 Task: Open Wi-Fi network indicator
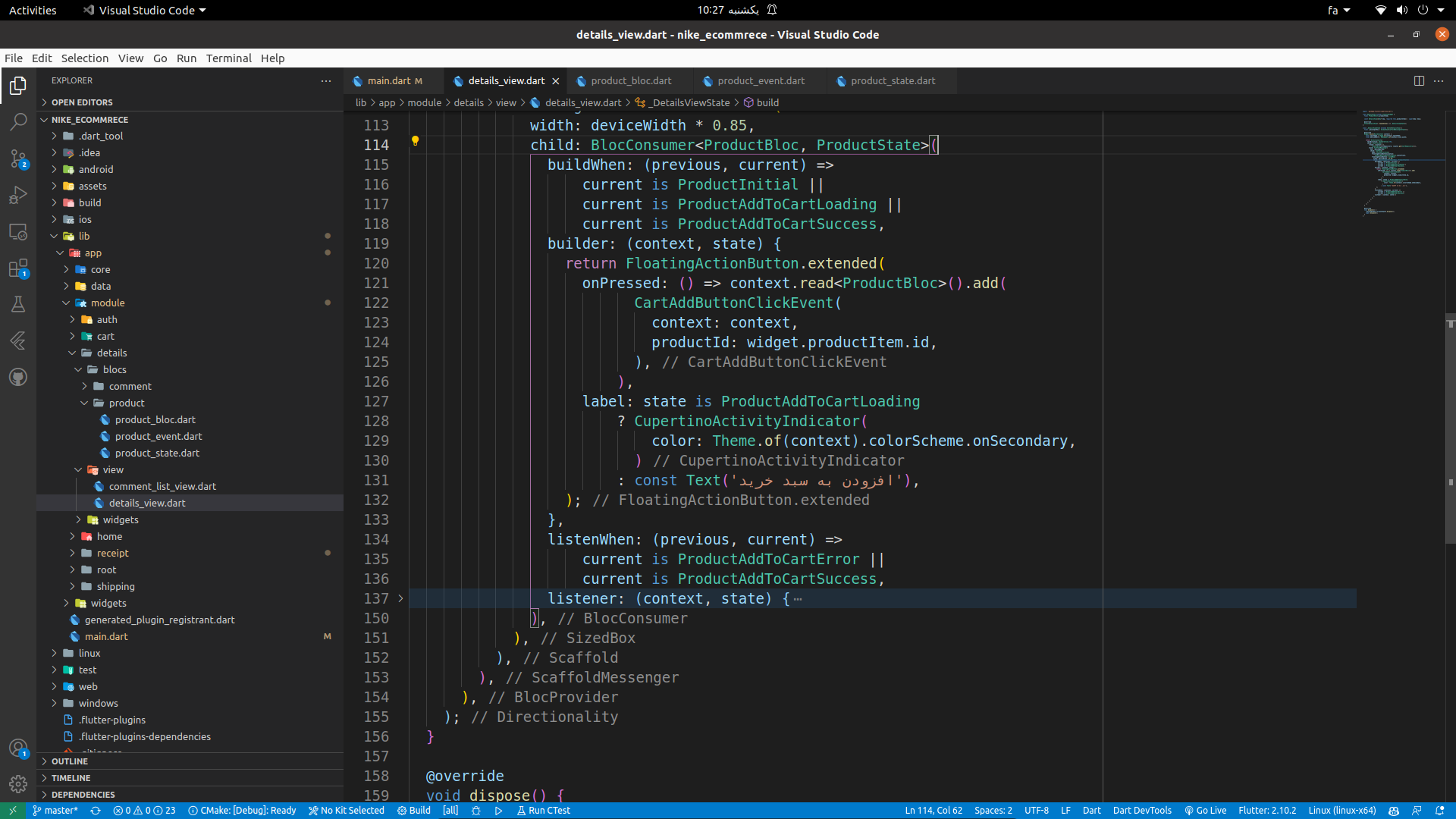click(x=1381, y=10)
